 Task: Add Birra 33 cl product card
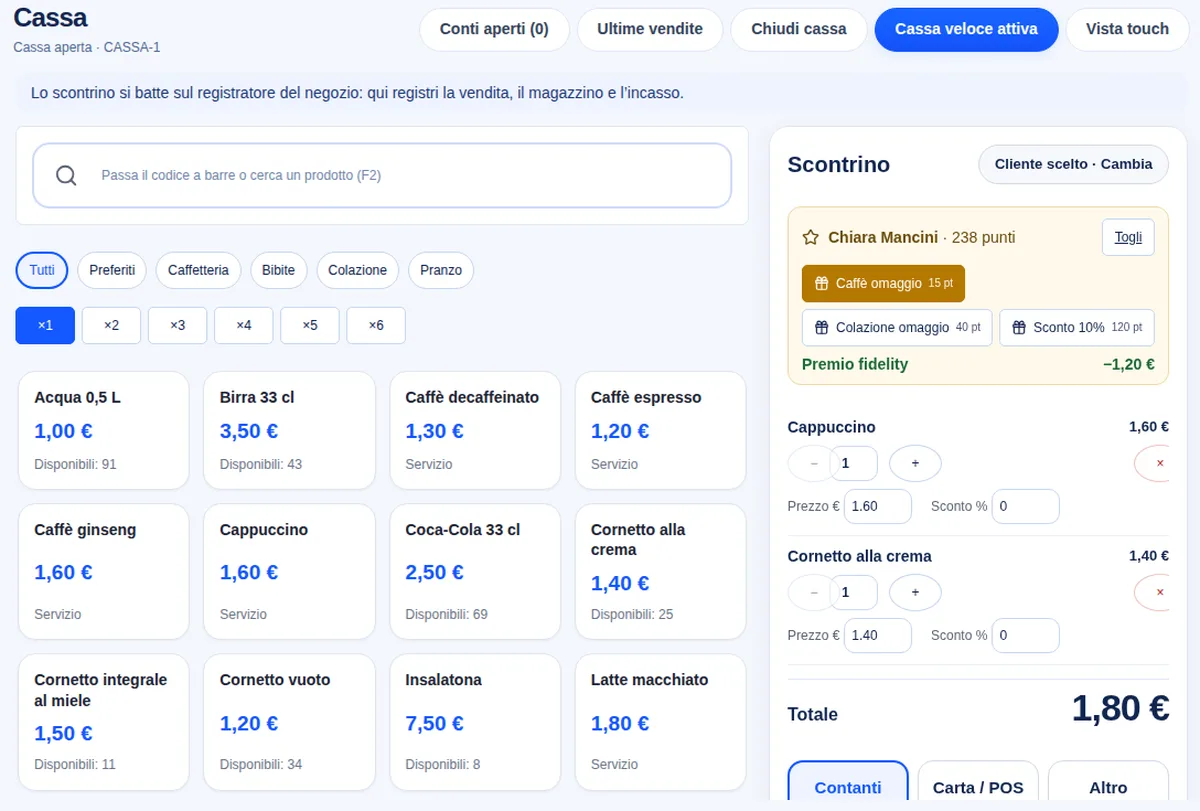(x=289, y=431)
